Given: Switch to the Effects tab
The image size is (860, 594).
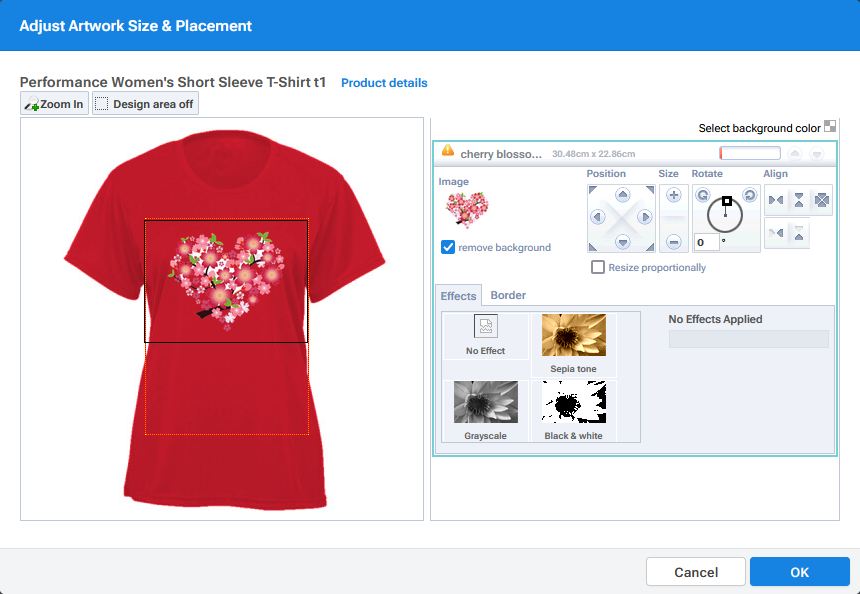Looking at the screenshot, I should pyautogui.click(x=458, y=296).
